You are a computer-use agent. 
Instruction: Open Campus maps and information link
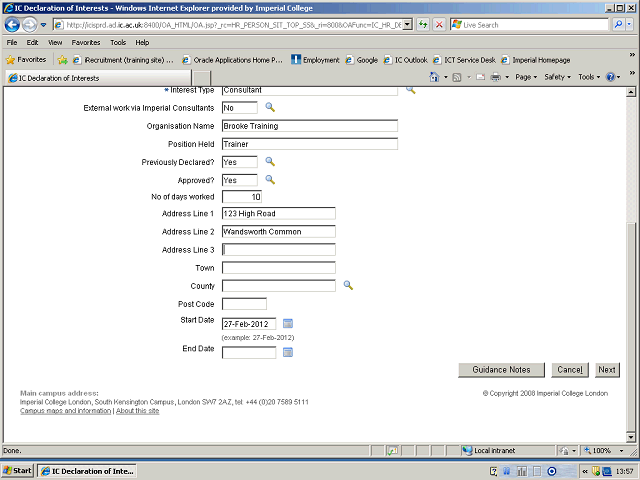coord(66,411)
